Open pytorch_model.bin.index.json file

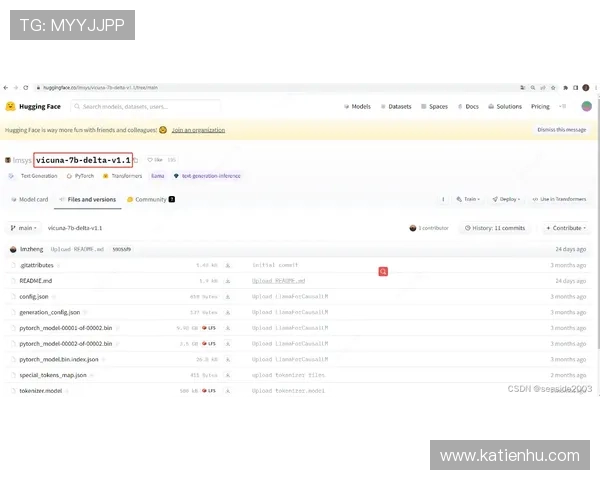click(59, 359)
